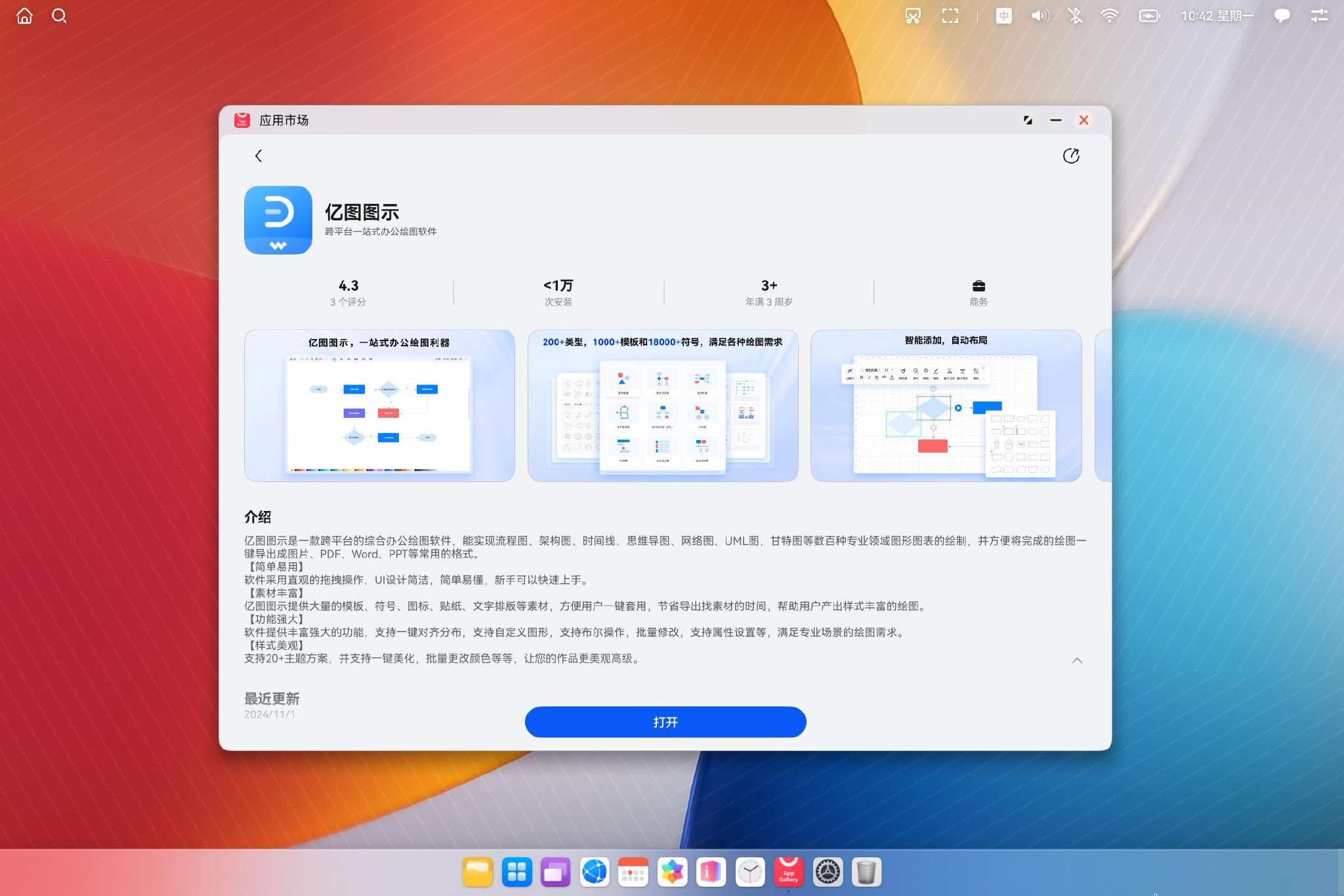Click the date 2024/11/1
The width and height of the screenshot is (1344, 896).
coord(270,714)
